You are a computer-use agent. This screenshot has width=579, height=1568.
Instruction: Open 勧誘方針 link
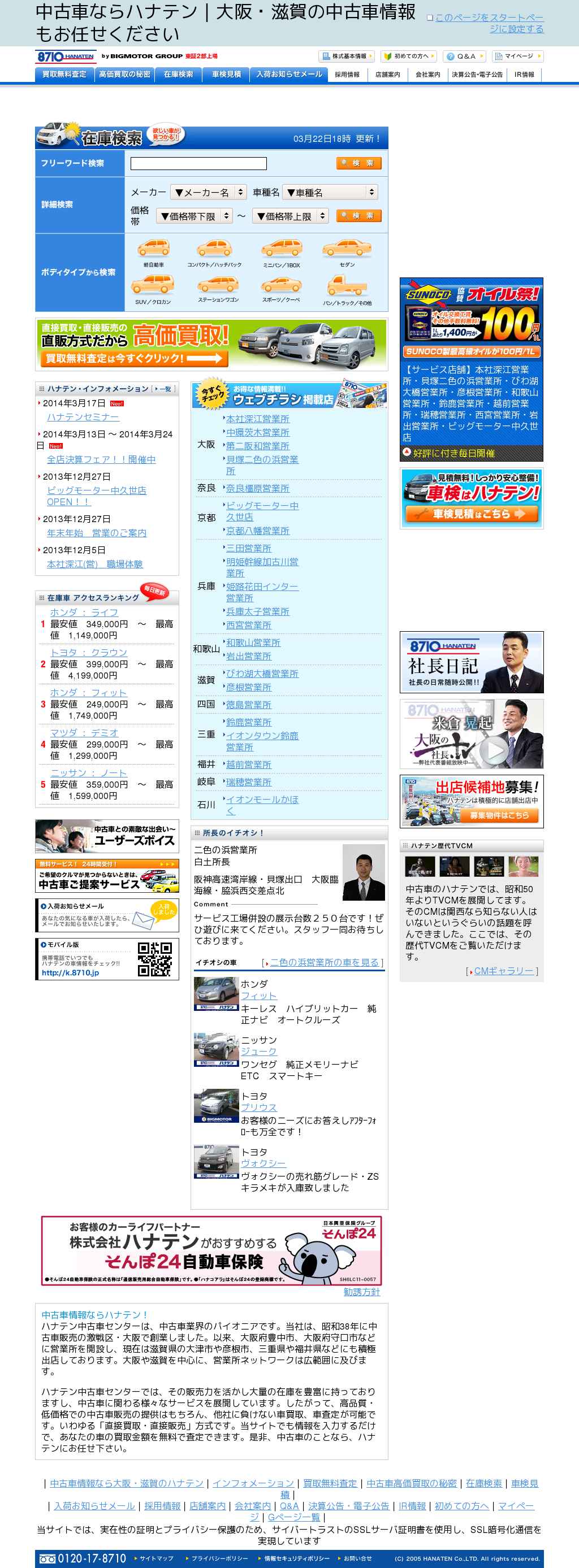click(362, 1292)
